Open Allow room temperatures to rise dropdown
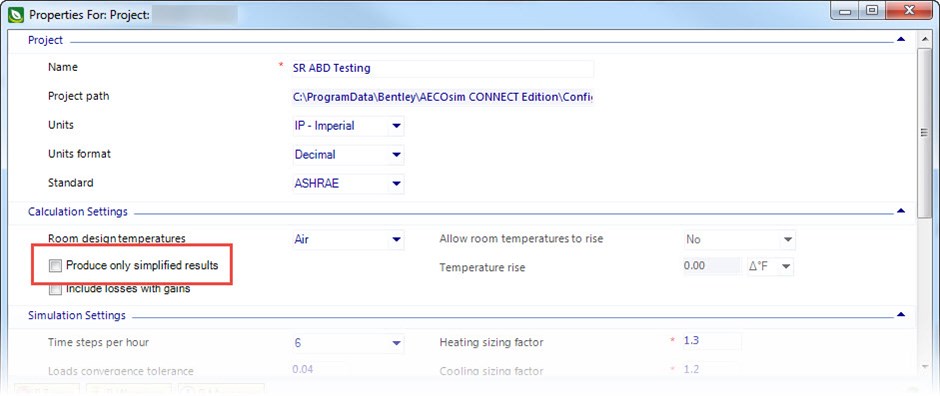 pos(740,239)
